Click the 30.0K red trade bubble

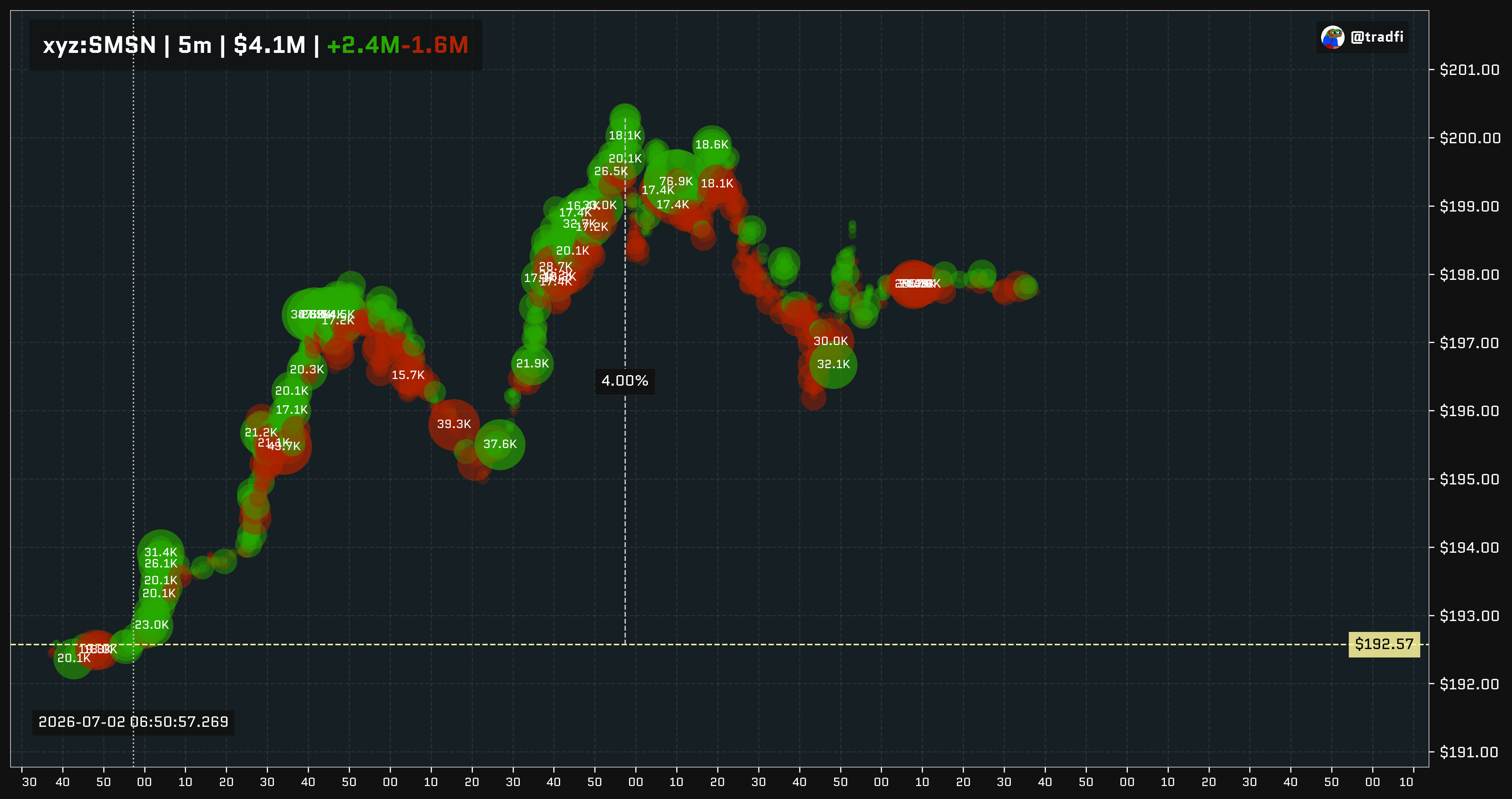pos(830,341)
